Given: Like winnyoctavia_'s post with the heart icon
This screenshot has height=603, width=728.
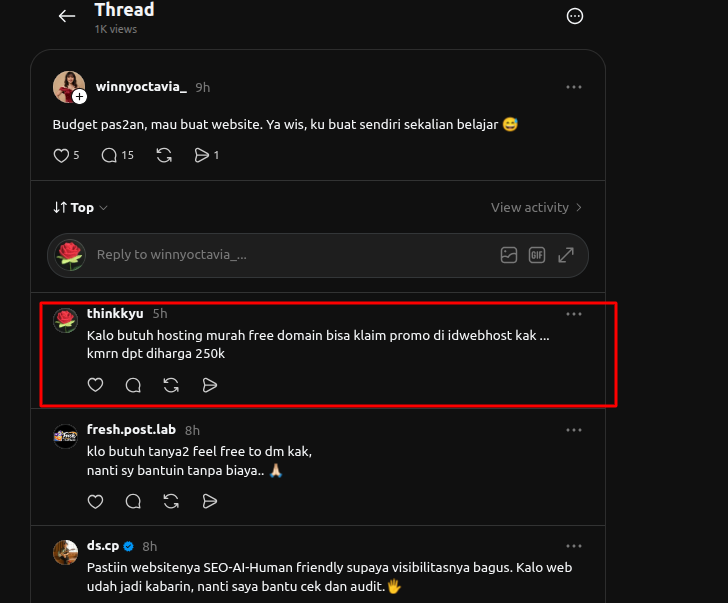Looking at the screenshot, I should (x=61, y=155).
